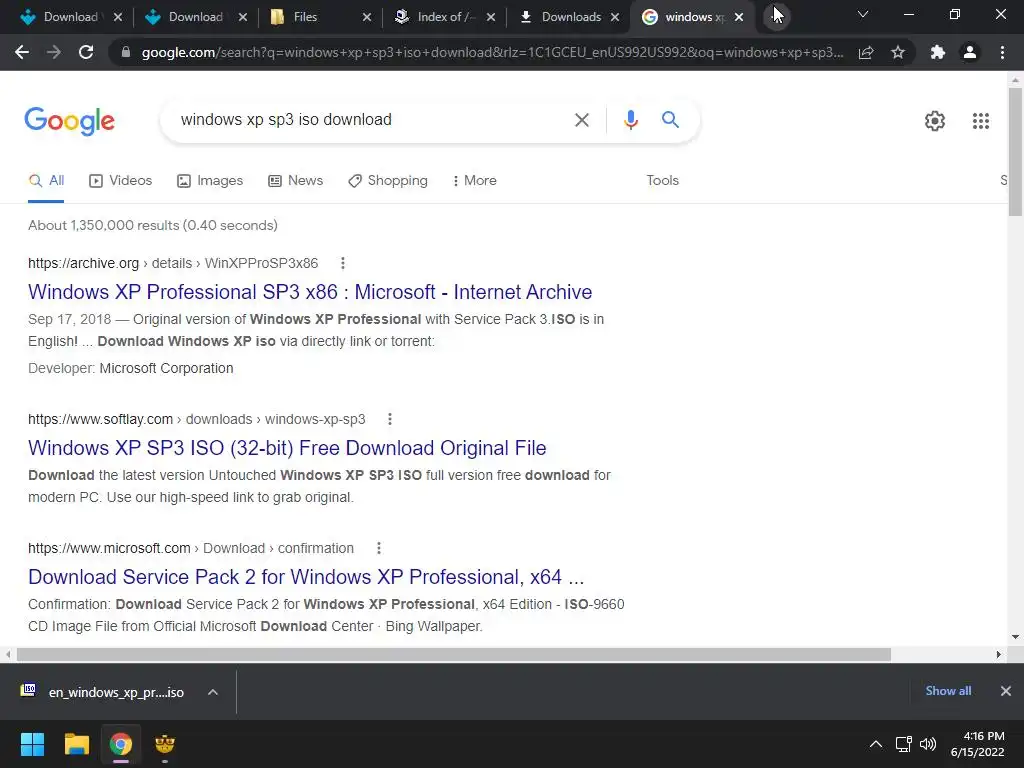Switch to the first Download tab
1024x768 pixels.
click(x=60, y=17)
